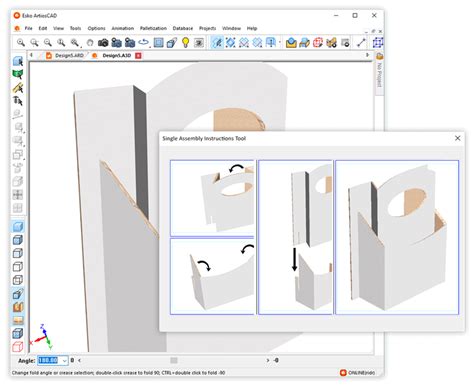This screenshot has width=474, height=386.
Task: Click the red outlined cube icon
Action: click(x=18, y=347)
